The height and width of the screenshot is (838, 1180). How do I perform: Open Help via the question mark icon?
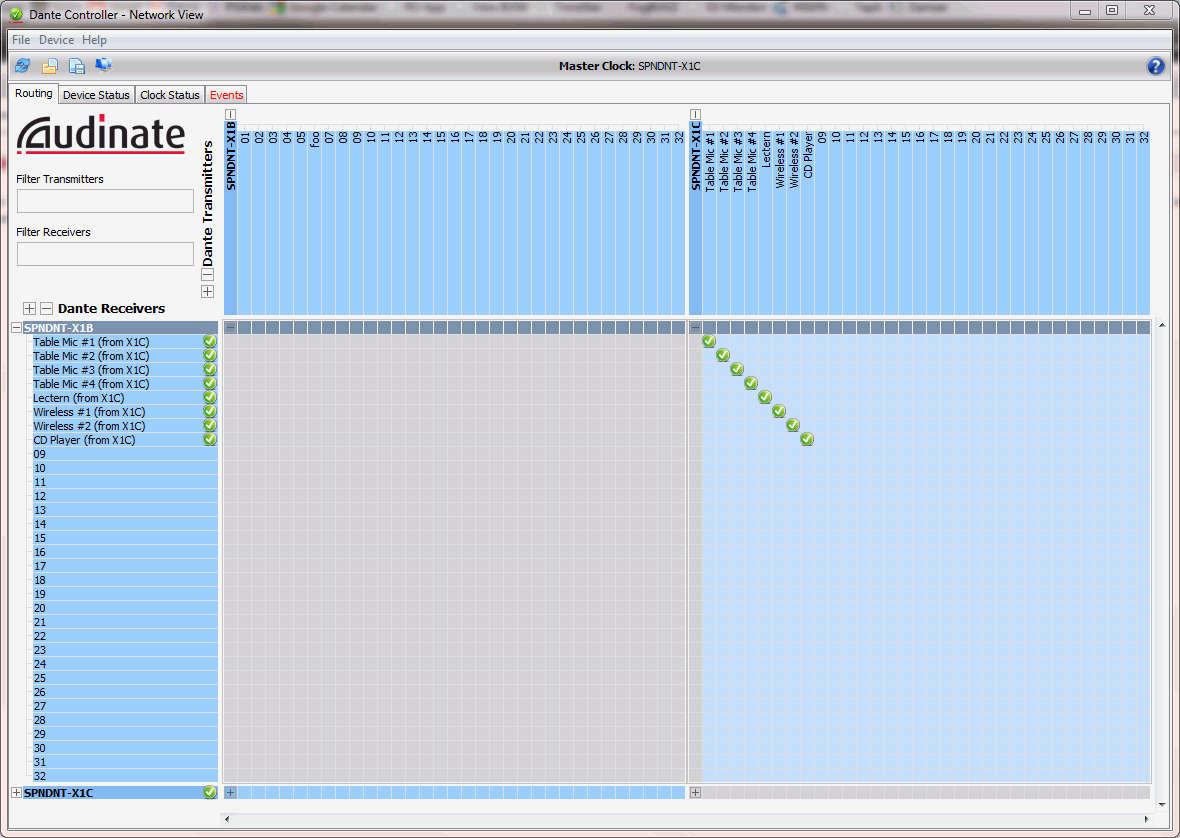click(x=1155, y=65)
